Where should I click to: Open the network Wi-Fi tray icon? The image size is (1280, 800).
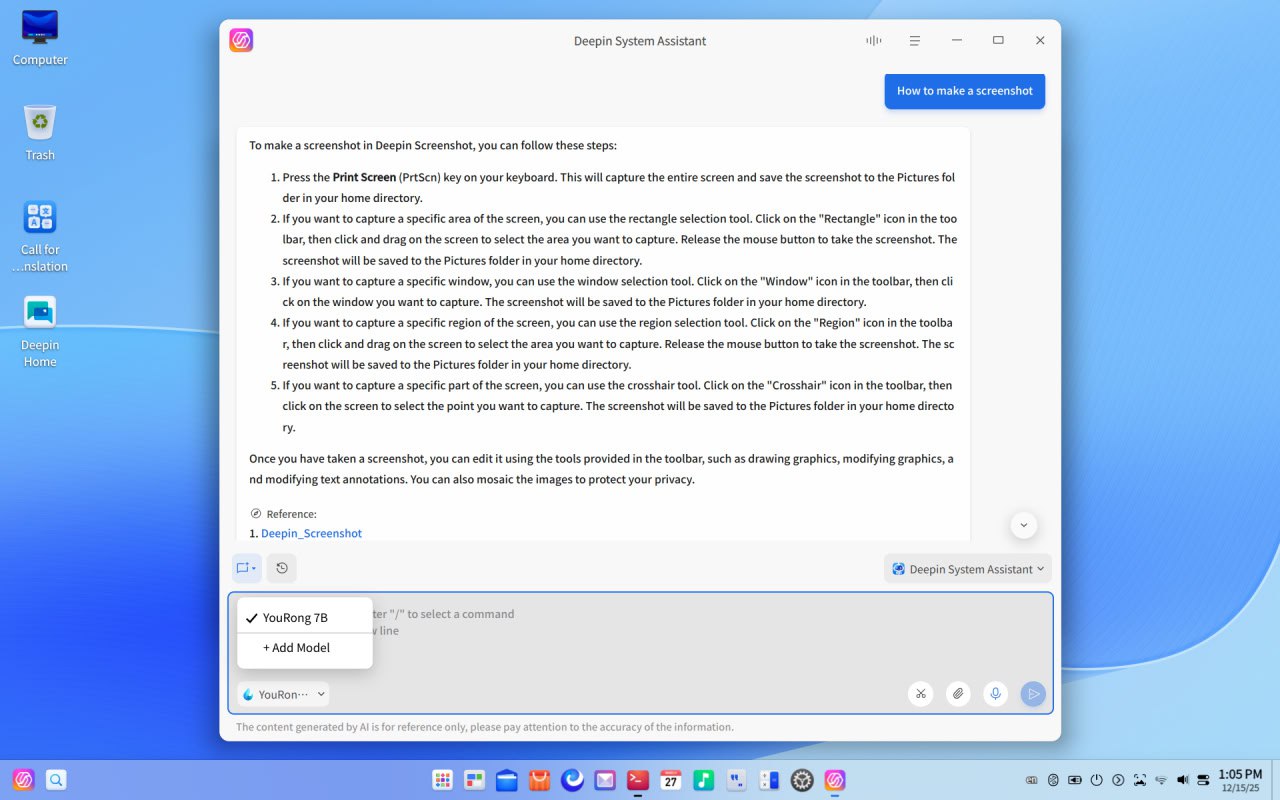(x=1161, y=780)
